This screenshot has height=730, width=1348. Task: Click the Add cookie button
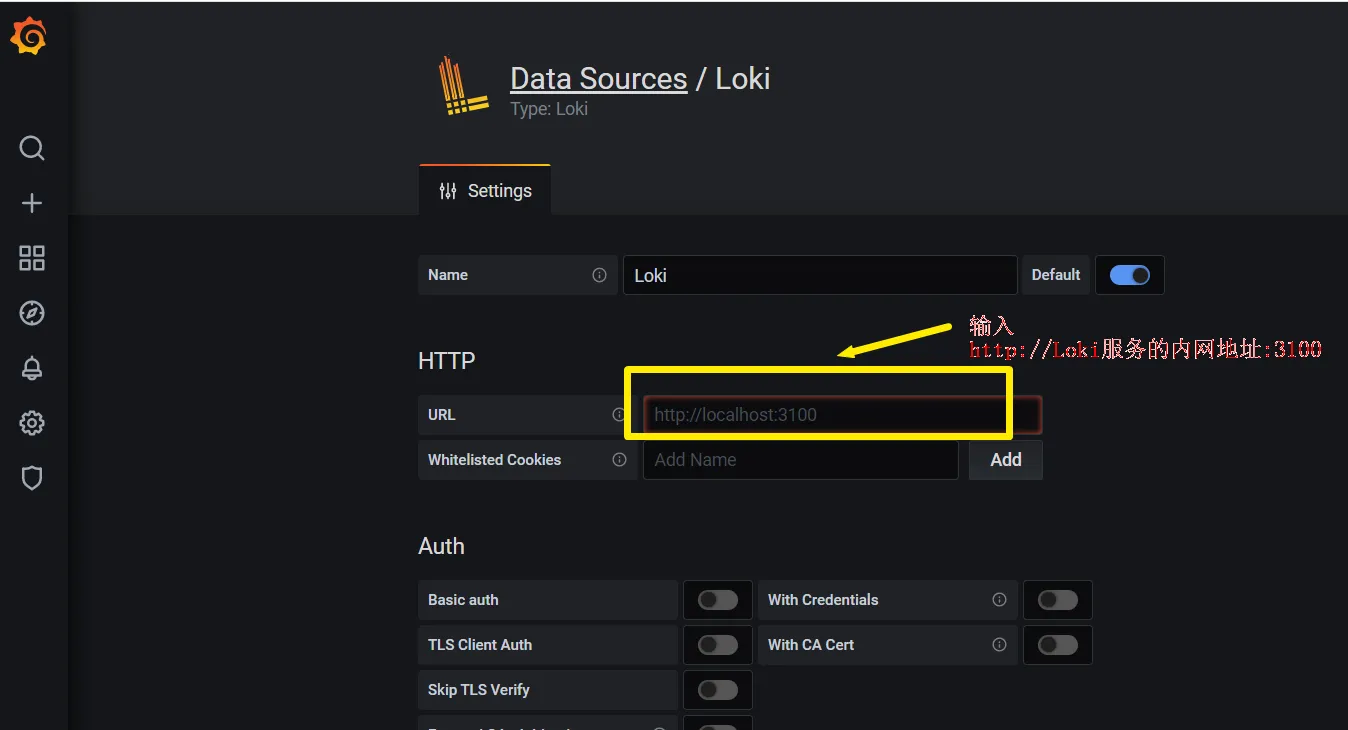coord(1006,460)
